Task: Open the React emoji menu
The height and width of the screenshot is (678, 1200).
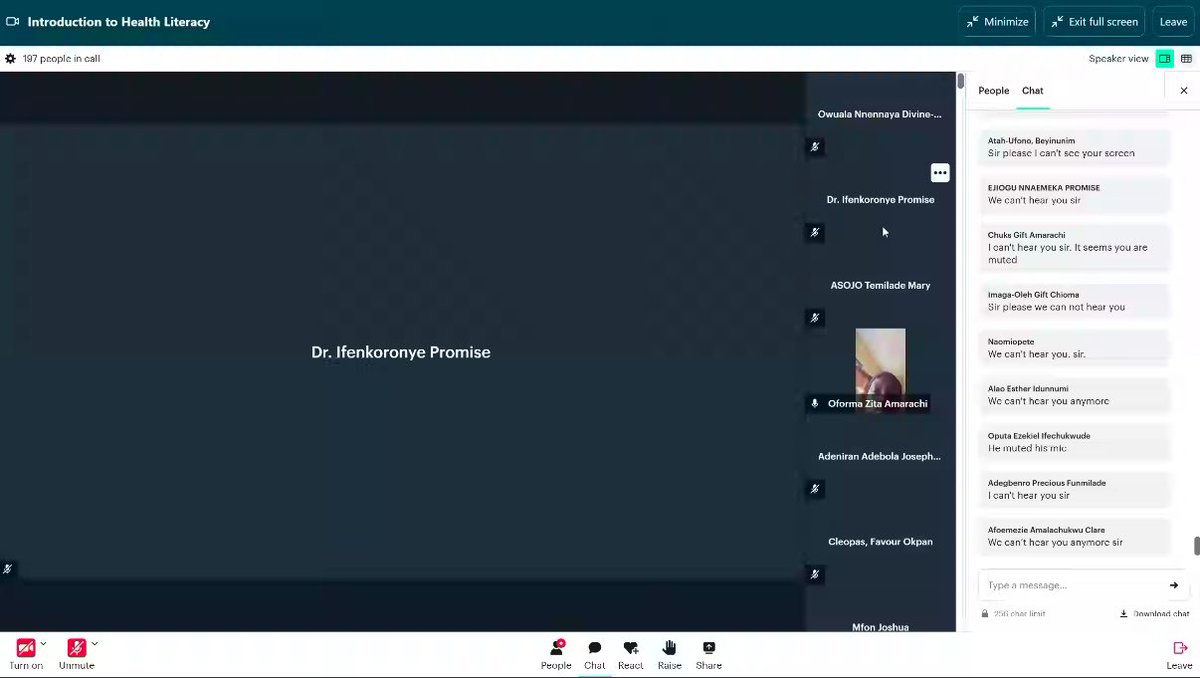Action: click(x=630, y=654)
